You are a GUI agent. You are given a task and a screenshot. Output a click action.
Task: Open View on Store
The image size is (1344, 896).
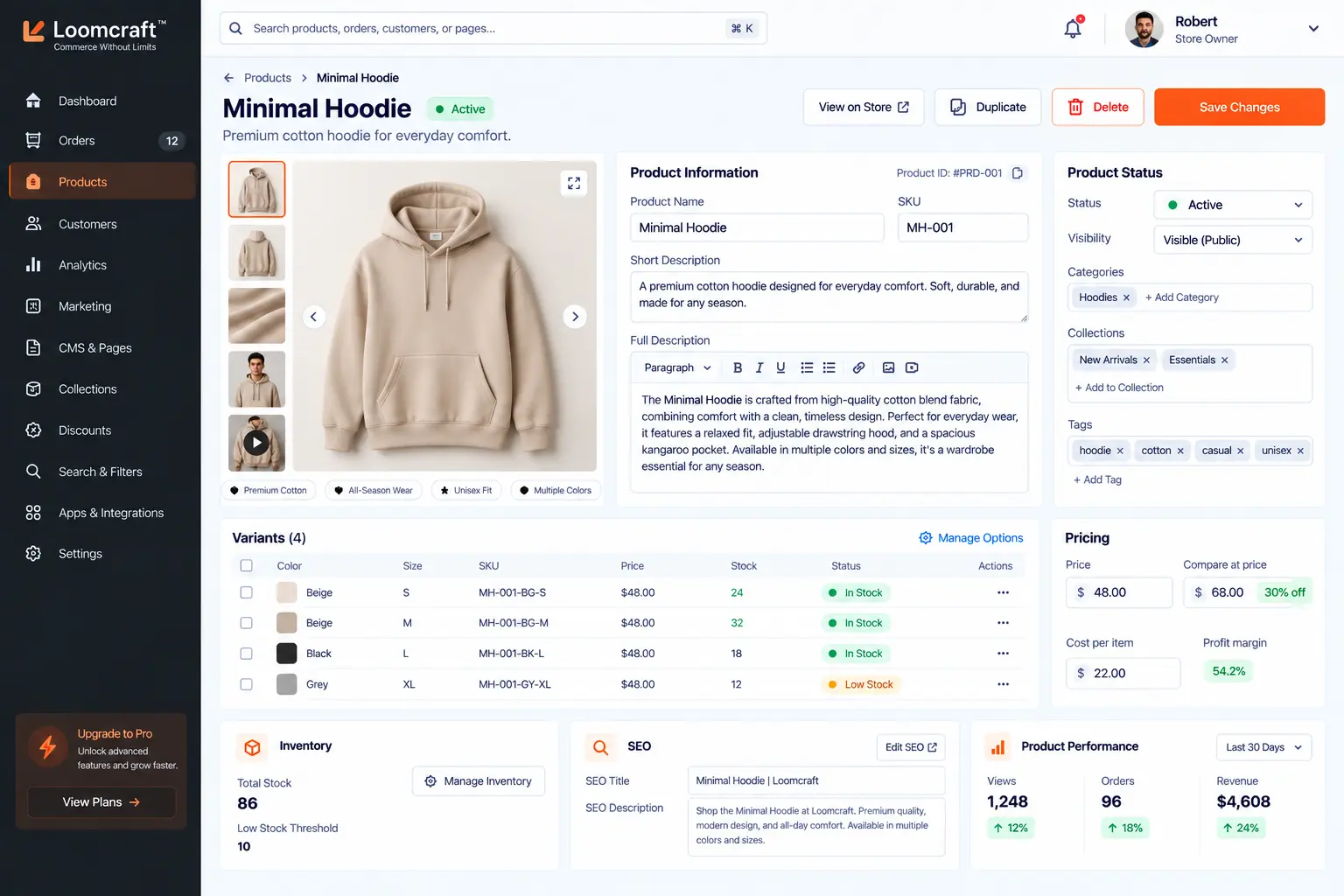[x=864, y=107]
